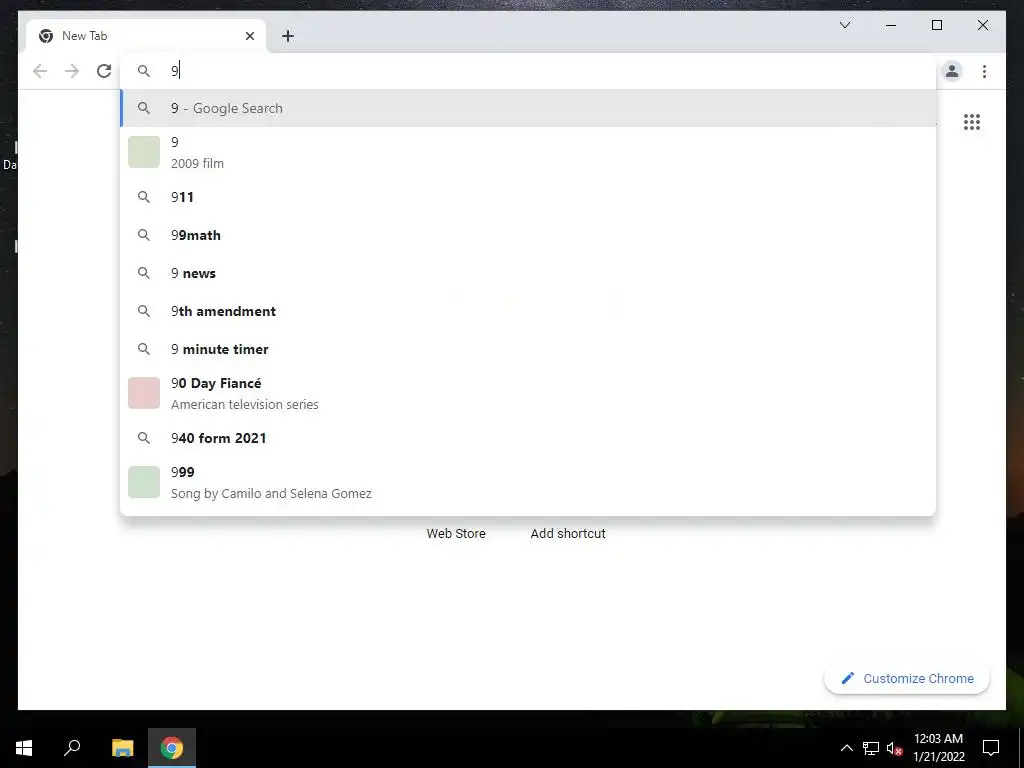Viewport: 1024px width, 768px height.
Task: Close the New Tab tab
Action: [249, 36]
